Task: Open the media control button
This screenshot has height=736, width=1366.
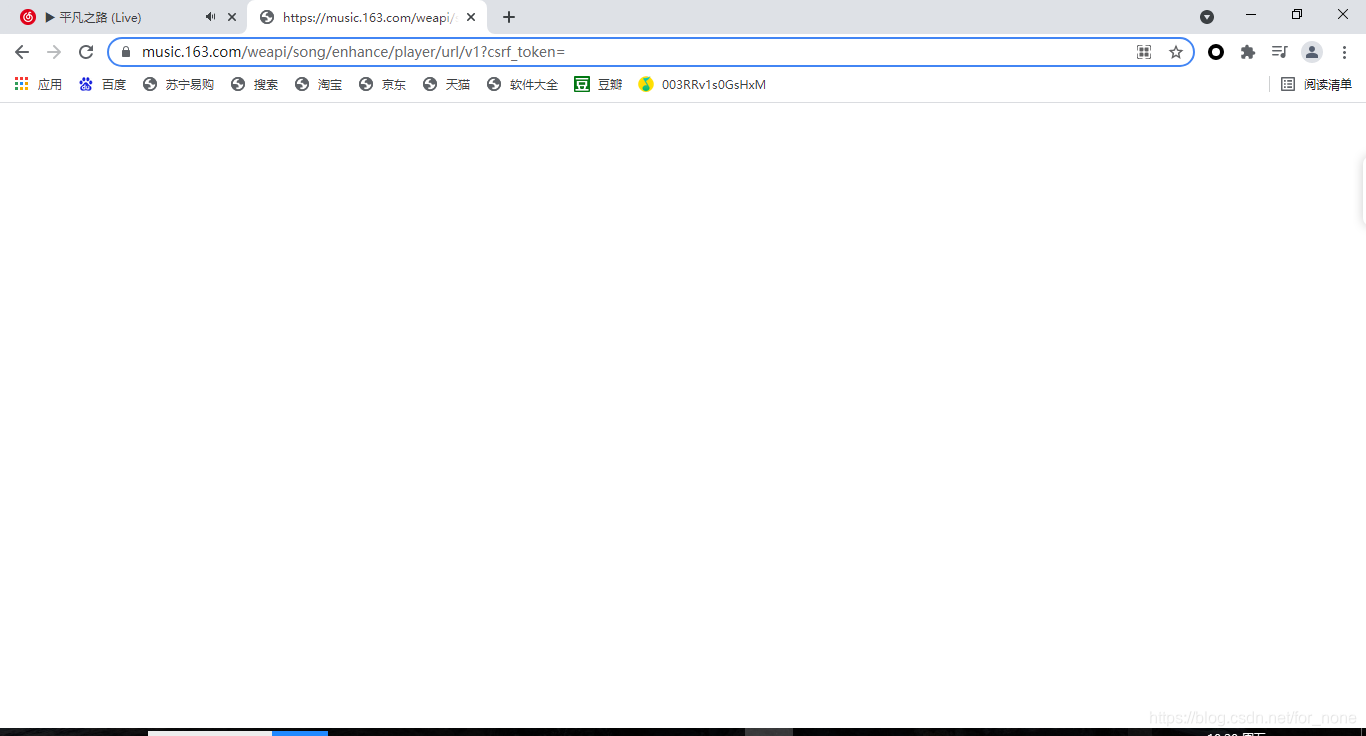Action: pyautogui.click(x=1280, y=52)
